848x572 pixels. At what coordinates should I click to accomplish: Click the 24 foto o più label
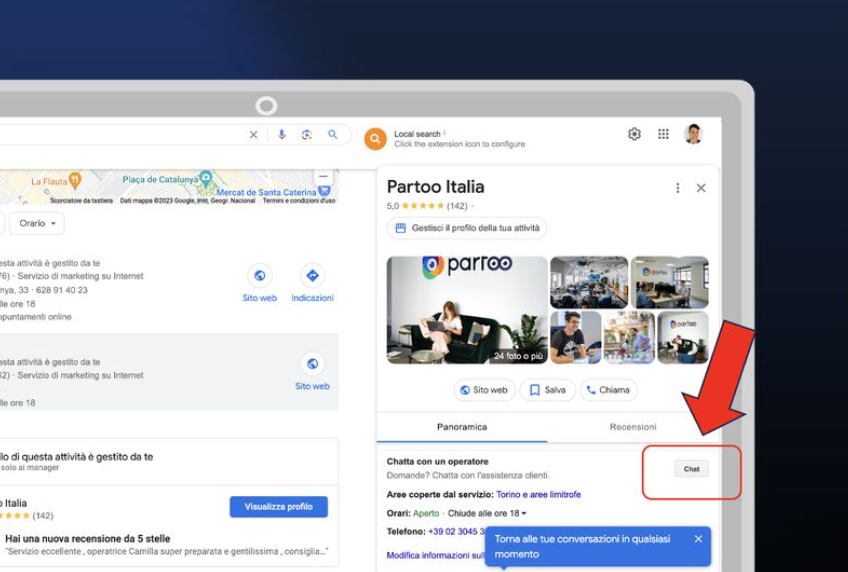click(x=518, y=356)
